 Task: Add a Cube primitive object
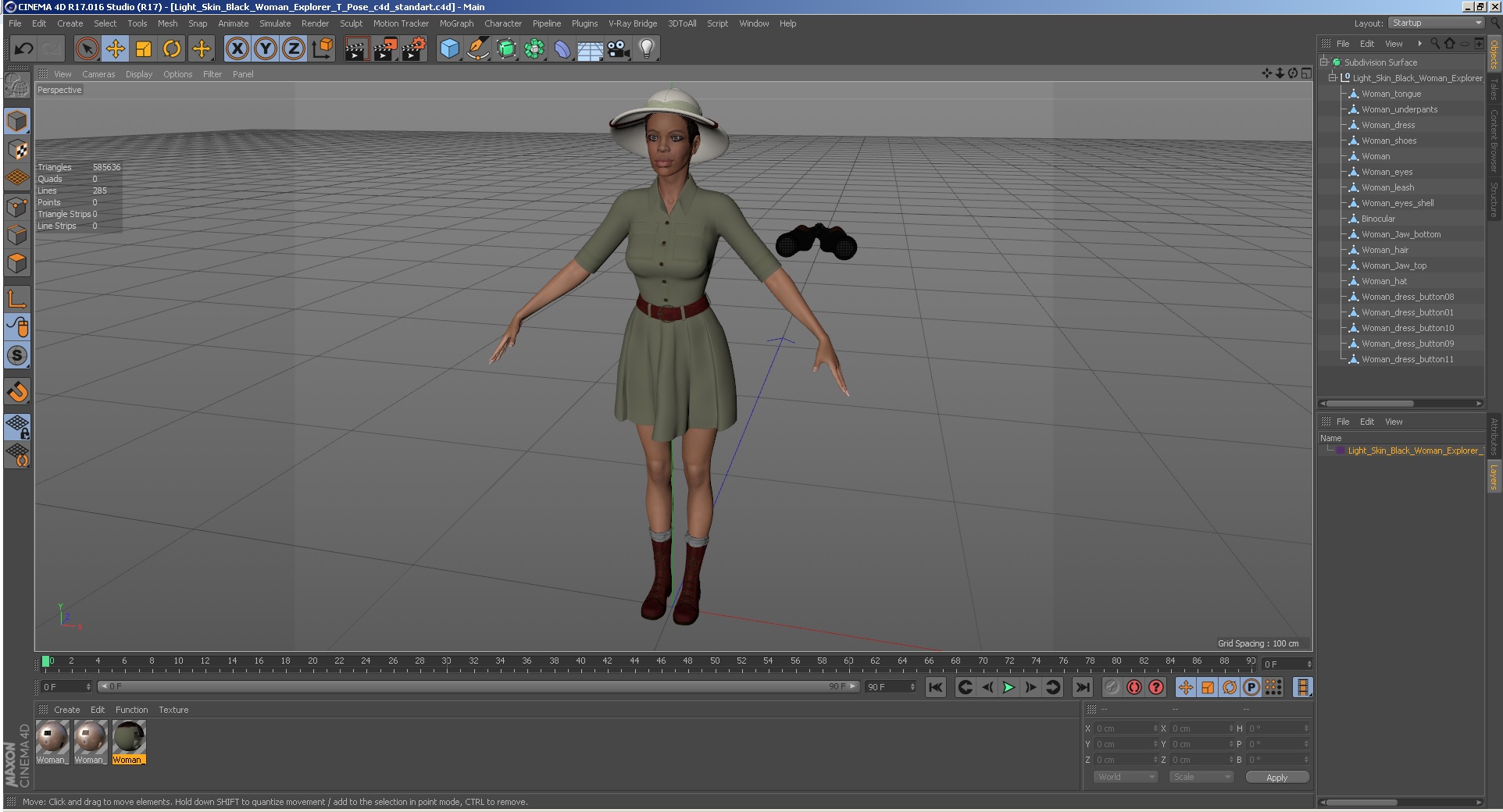449,49
